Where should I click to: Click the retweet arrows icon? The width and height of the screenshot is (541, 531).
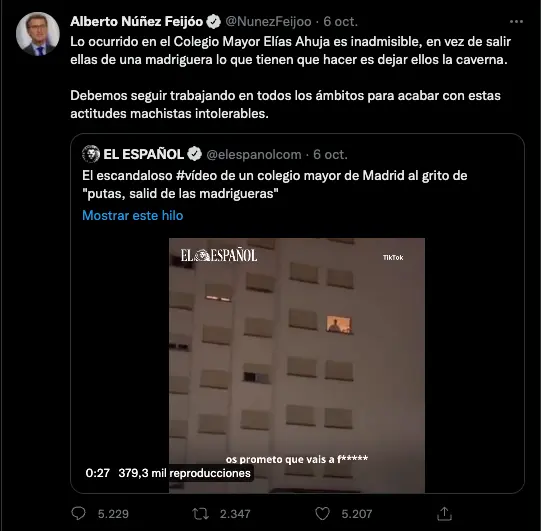[200, 514]
